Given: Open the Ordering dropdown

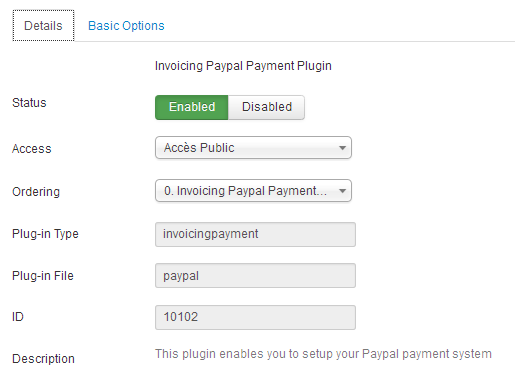Looking at the screenshot, I should 253,191.
